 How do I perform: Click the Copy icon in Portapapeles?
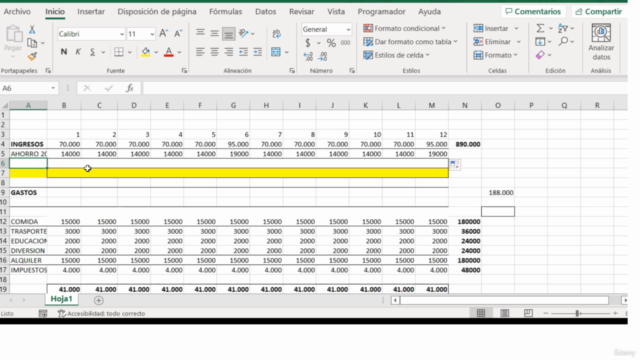pyautogui.click(x=32, y=42)
